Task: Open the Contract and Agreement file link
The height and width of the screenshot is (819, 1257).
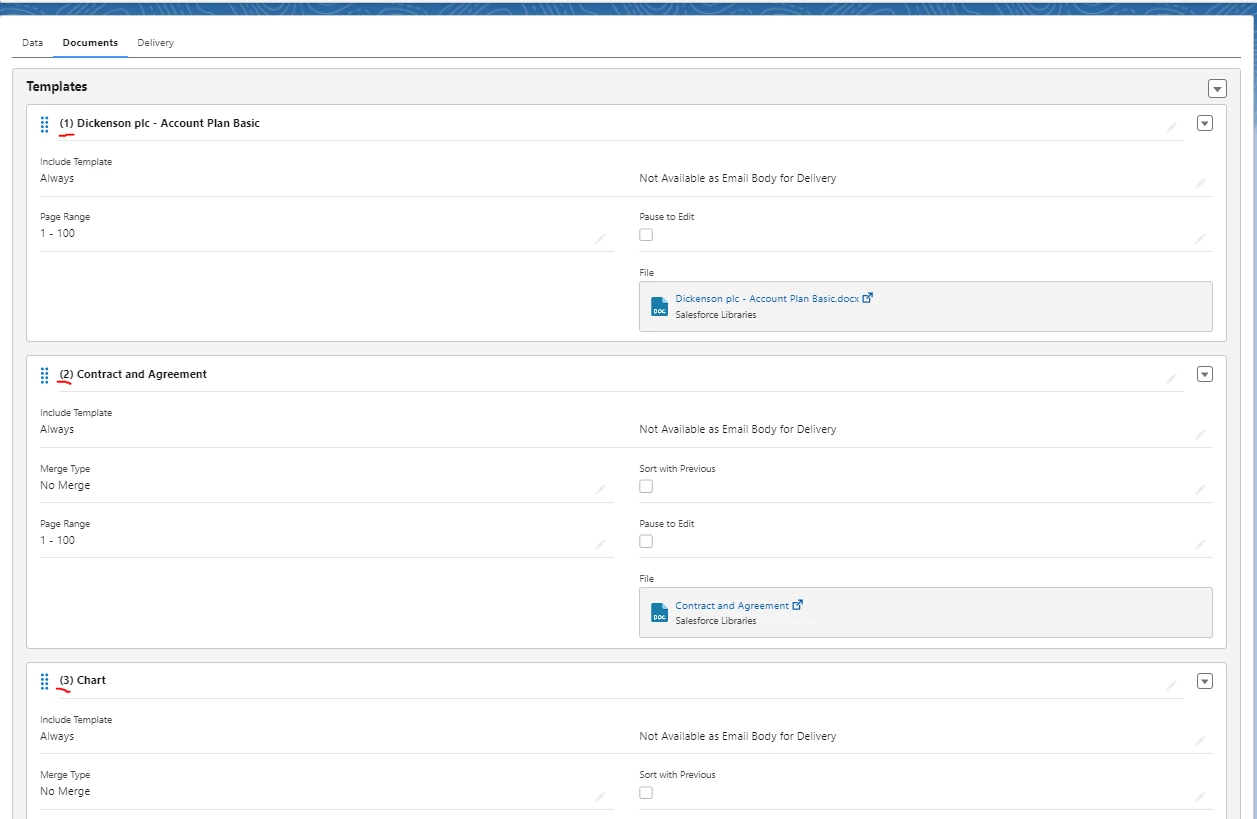Action: (731, 604)
